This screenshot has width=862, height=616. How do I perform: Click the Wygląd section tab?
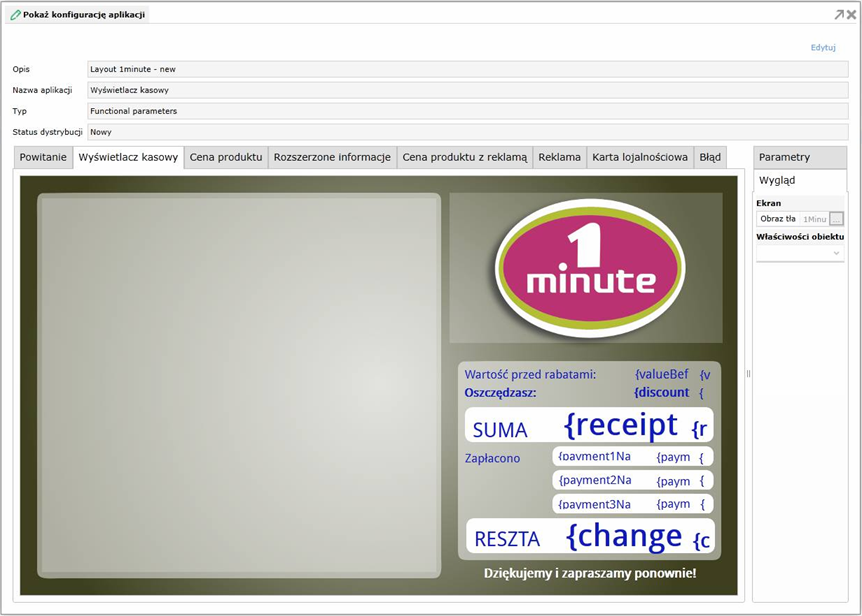799,180
